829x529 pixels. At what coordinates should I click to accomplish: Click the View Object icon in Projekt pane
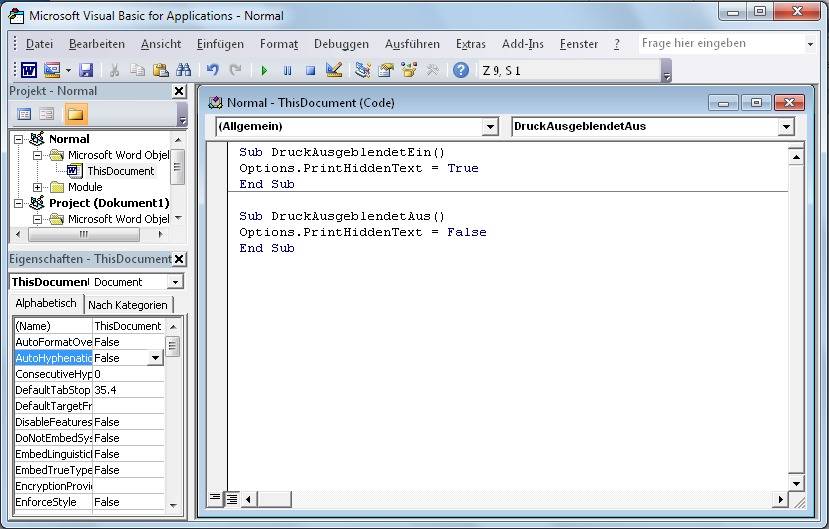[x=47, y=114]
